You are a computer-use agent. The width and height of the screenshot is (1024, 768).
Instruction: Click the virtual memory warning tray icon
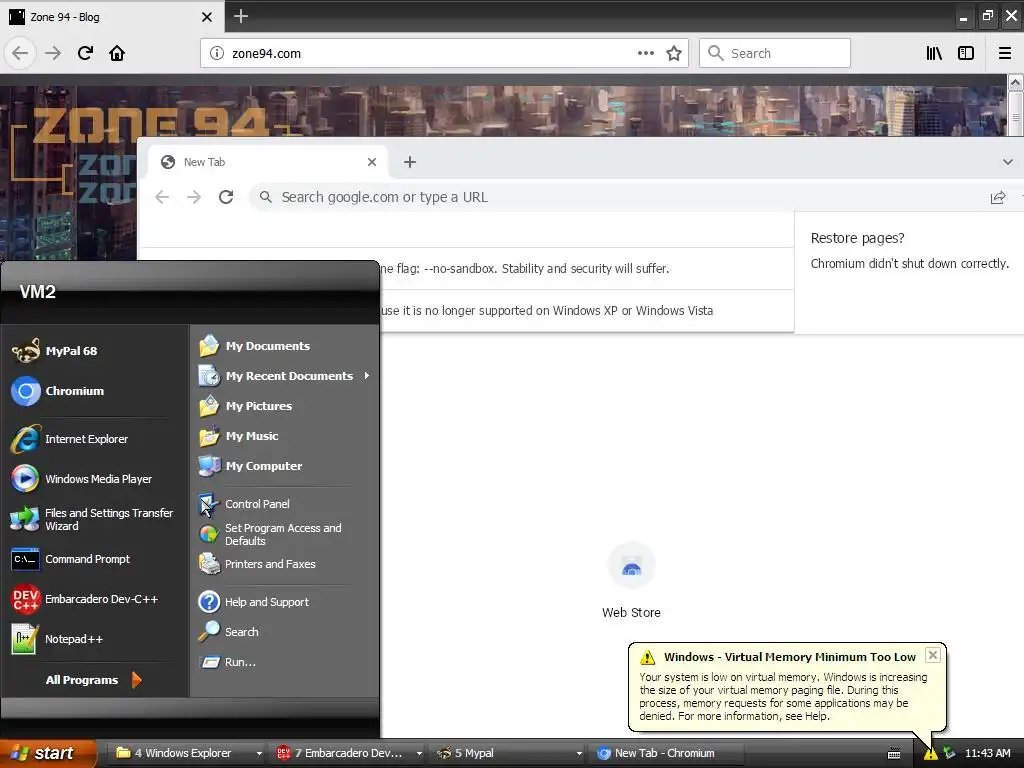pyautogui.click(x=931, y=754)
